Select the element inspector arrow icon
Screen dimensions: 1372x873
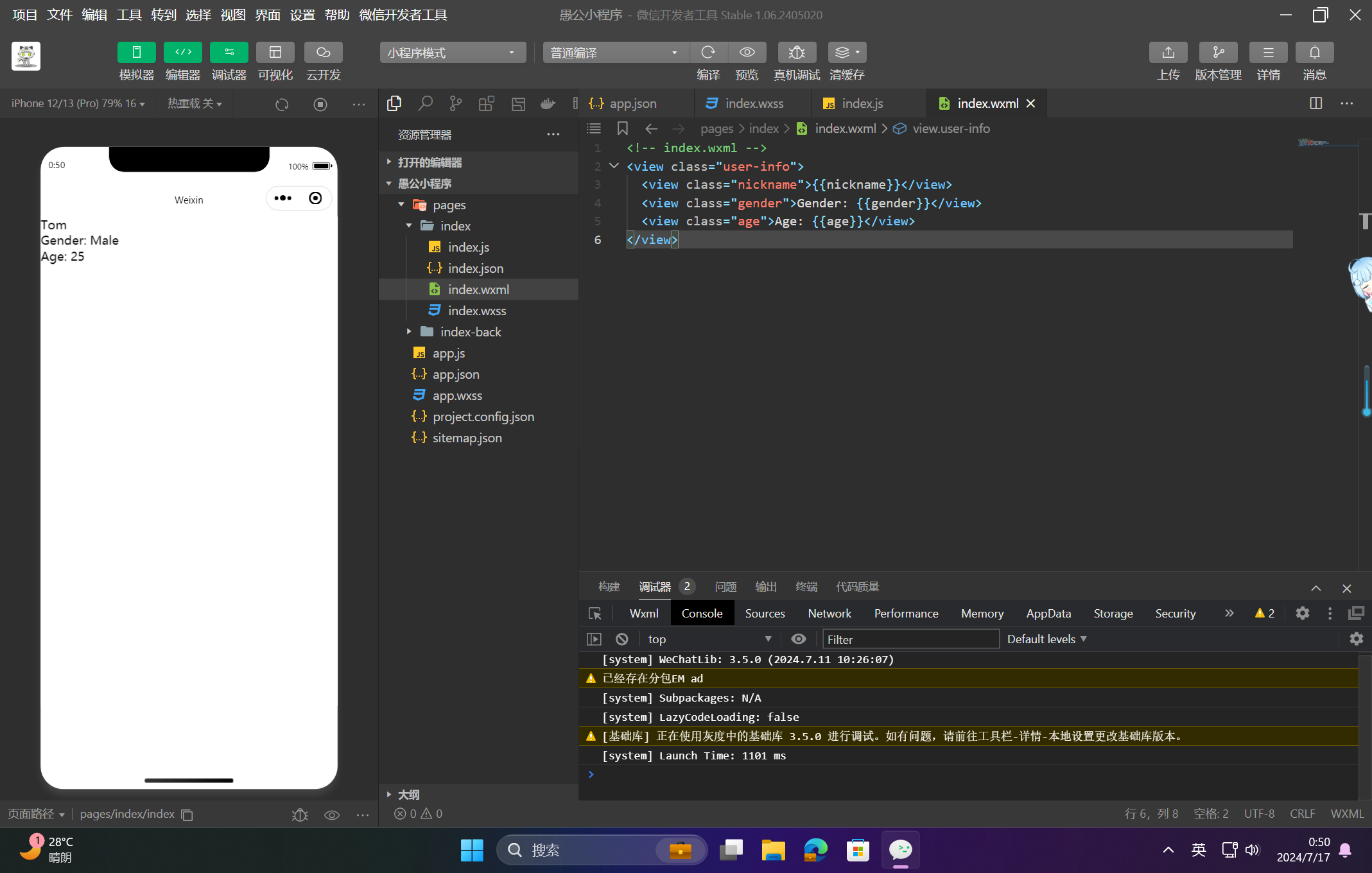point(595,614)
